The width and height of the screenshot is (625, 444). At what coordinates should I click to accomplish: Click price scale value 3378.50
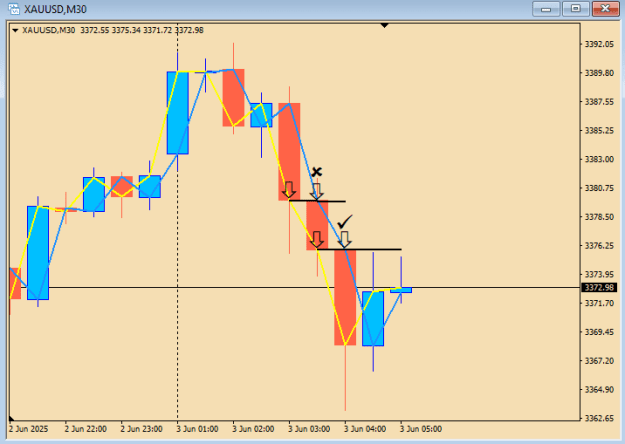point(599,217)
